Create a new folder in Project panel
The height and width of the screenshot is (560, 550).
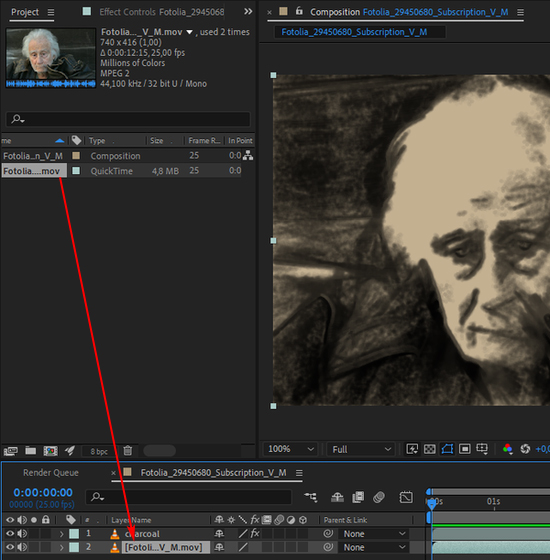click(x=31, y=451)
